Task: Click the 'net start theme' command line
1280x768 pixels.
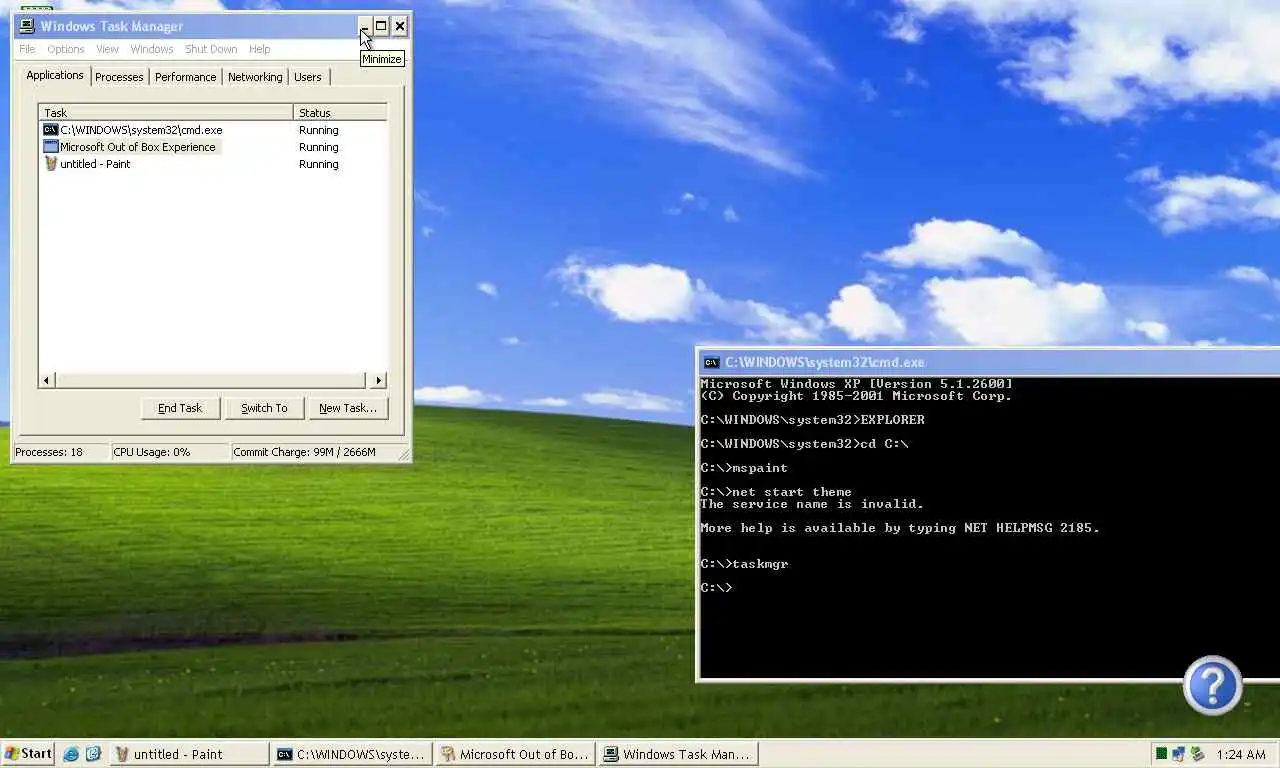Action: click(776, 492)
